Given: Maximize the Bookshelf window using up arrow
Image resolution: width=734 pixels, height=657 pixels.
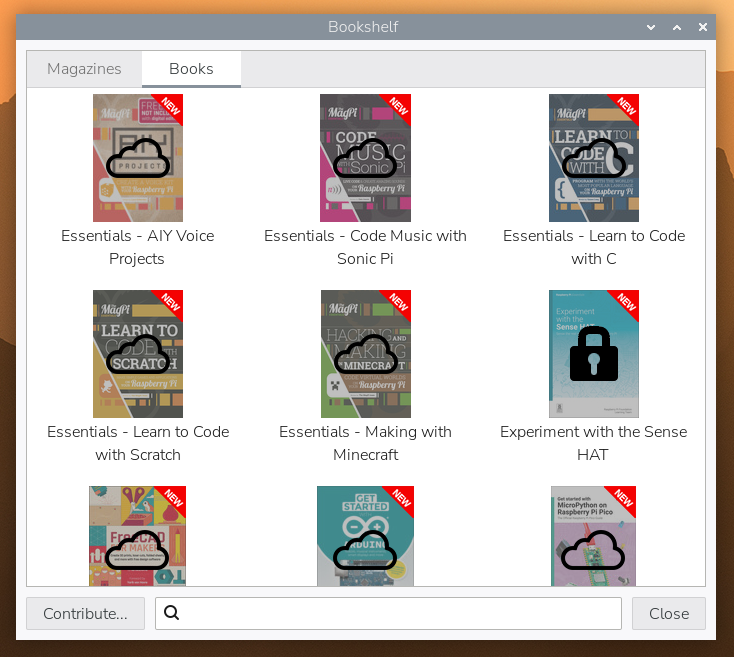Looking at the screenshot, I should pos(677,27).
